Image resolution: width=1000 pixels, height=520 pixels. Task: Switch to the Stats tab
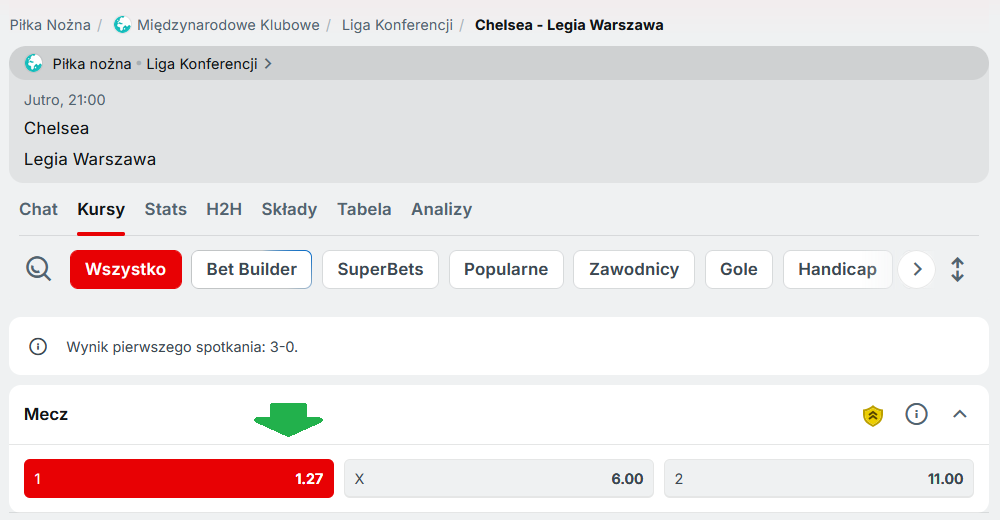(165, 209)
